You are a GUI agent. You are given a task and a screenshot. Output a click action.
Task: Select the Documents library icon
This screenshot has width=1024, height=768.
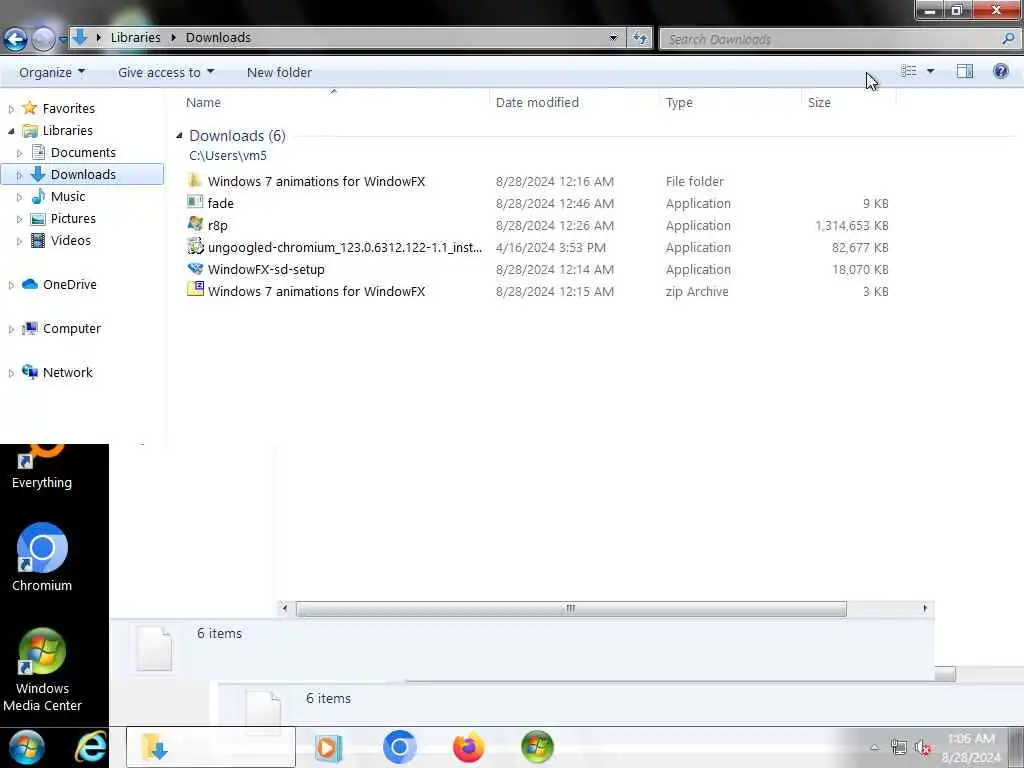(39, 152)
